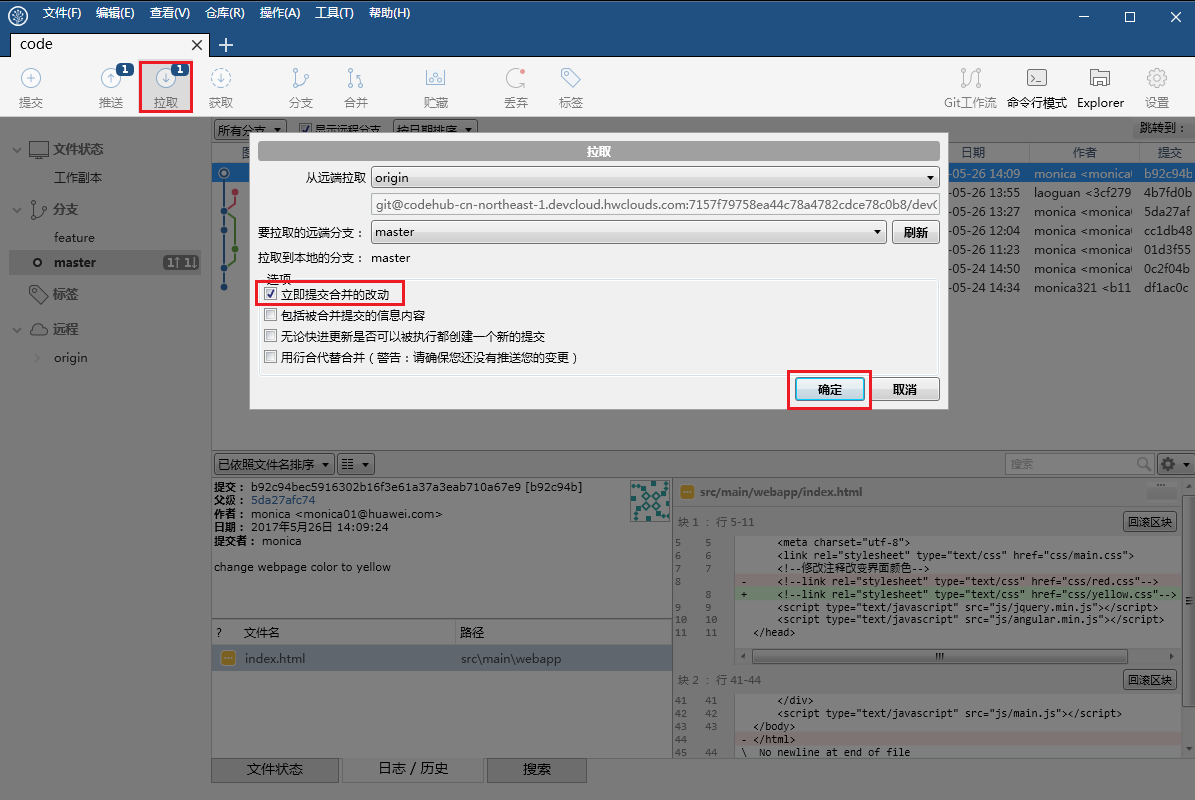Open the 按日期排序 dropdown

tap(435, 130)
